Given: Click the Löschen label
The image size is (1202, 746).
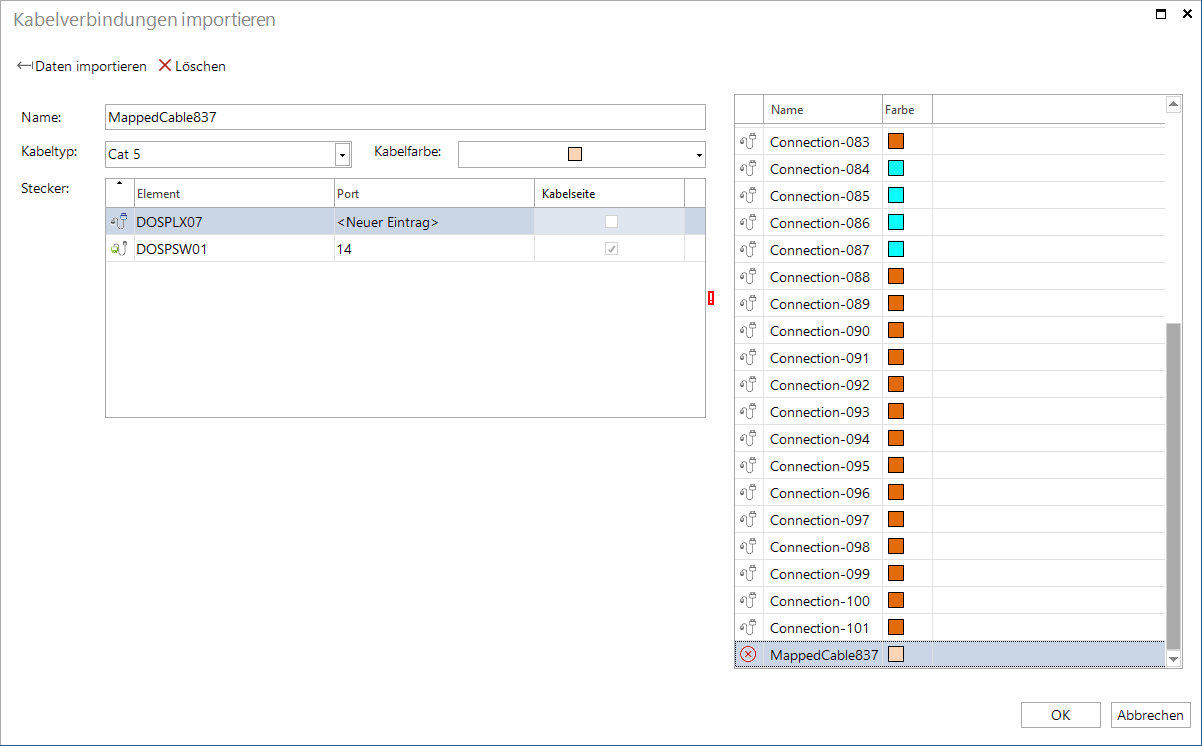Looking at the screenshot, I should point(200,66).
